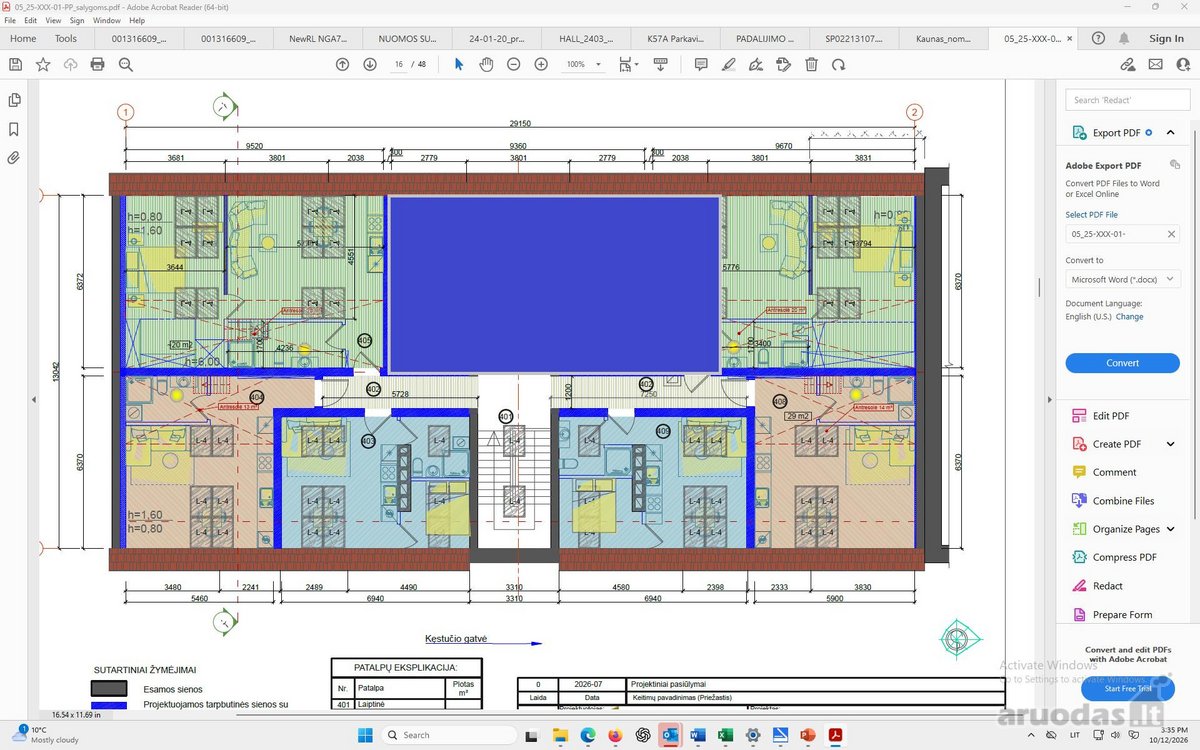
Task: Change document language link
Action: (x=1130, y=317)
